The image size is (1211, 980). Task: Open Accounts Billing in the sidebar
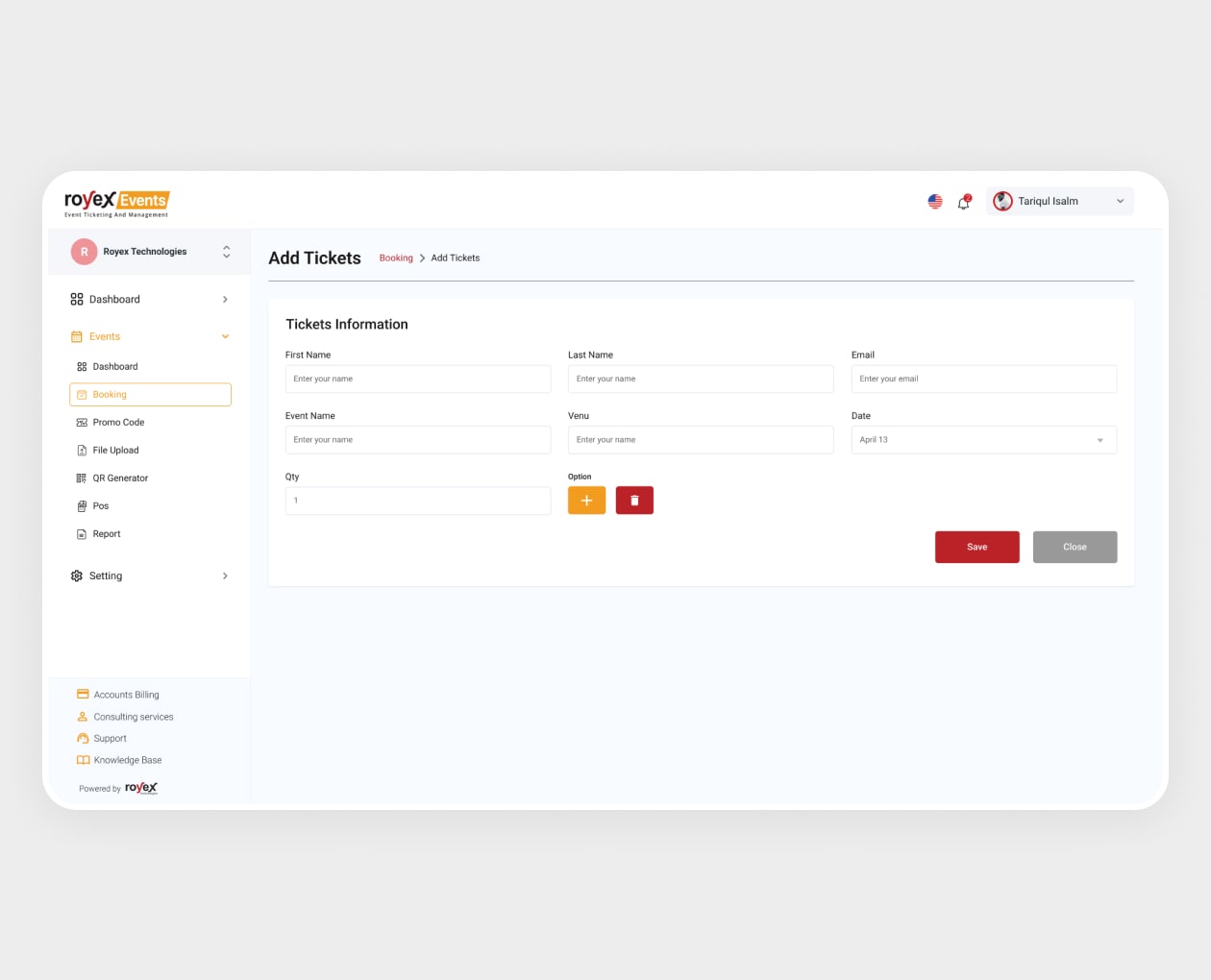pos(126,695)
